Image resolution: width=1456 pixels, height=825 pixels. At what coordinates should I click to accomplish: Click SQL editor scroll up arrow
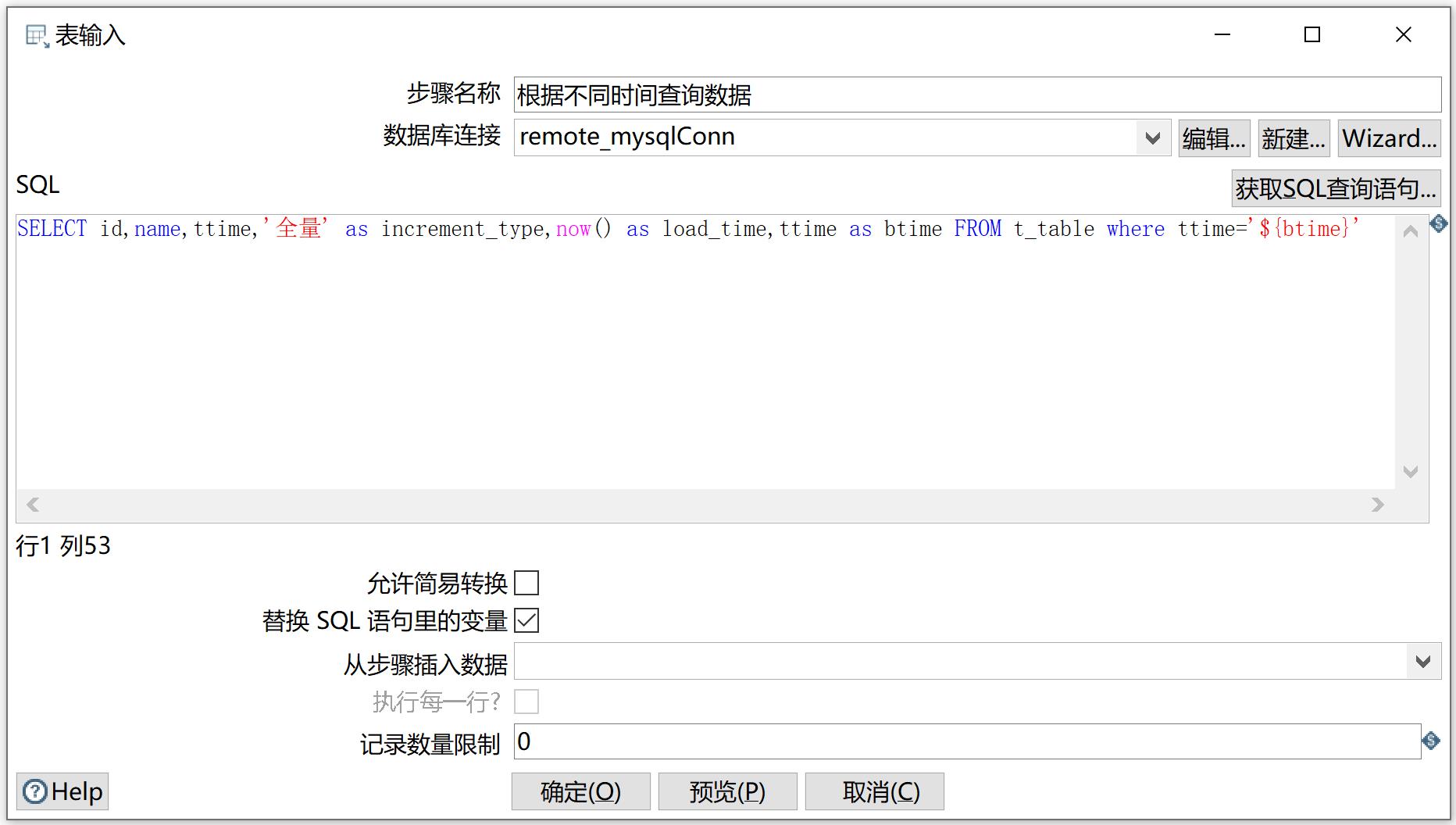point(1411,231)
